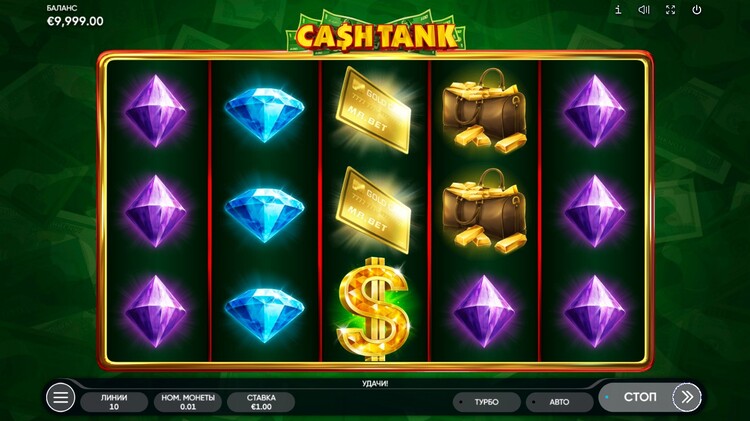The height and width of the screenshot is (421, 750).
Task: Click the top-left purple gem
Action: click(155, 111)
